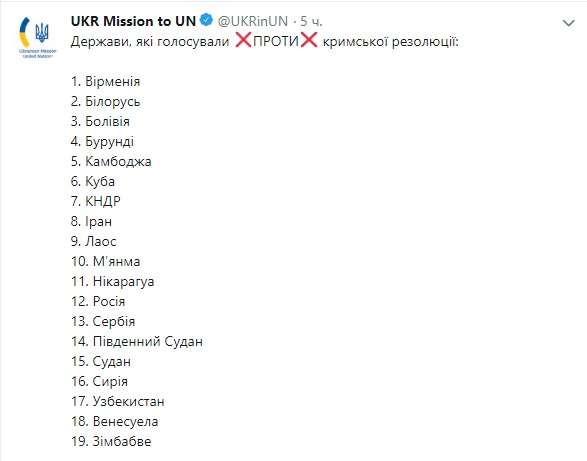Open the tweet options chevron menu

(568, 23)
